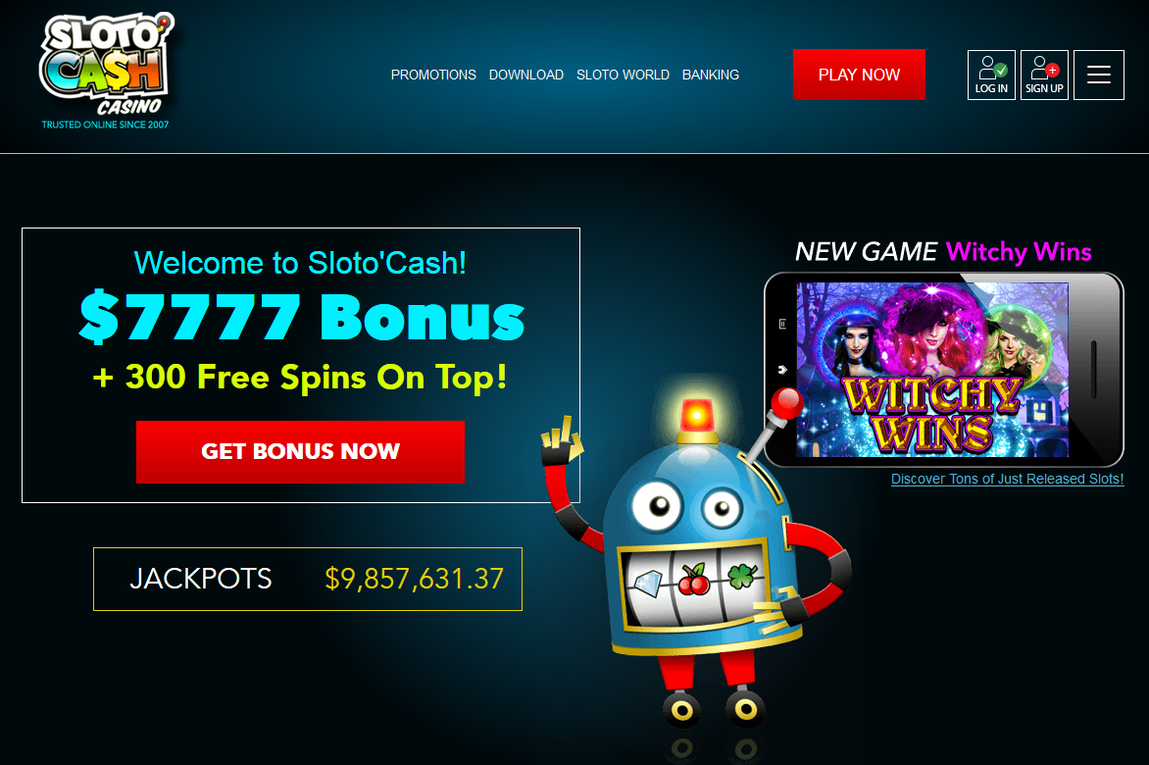Click the Sloto Cash Casino logo
1149x765 pixels.
click(x=106, y=72)
